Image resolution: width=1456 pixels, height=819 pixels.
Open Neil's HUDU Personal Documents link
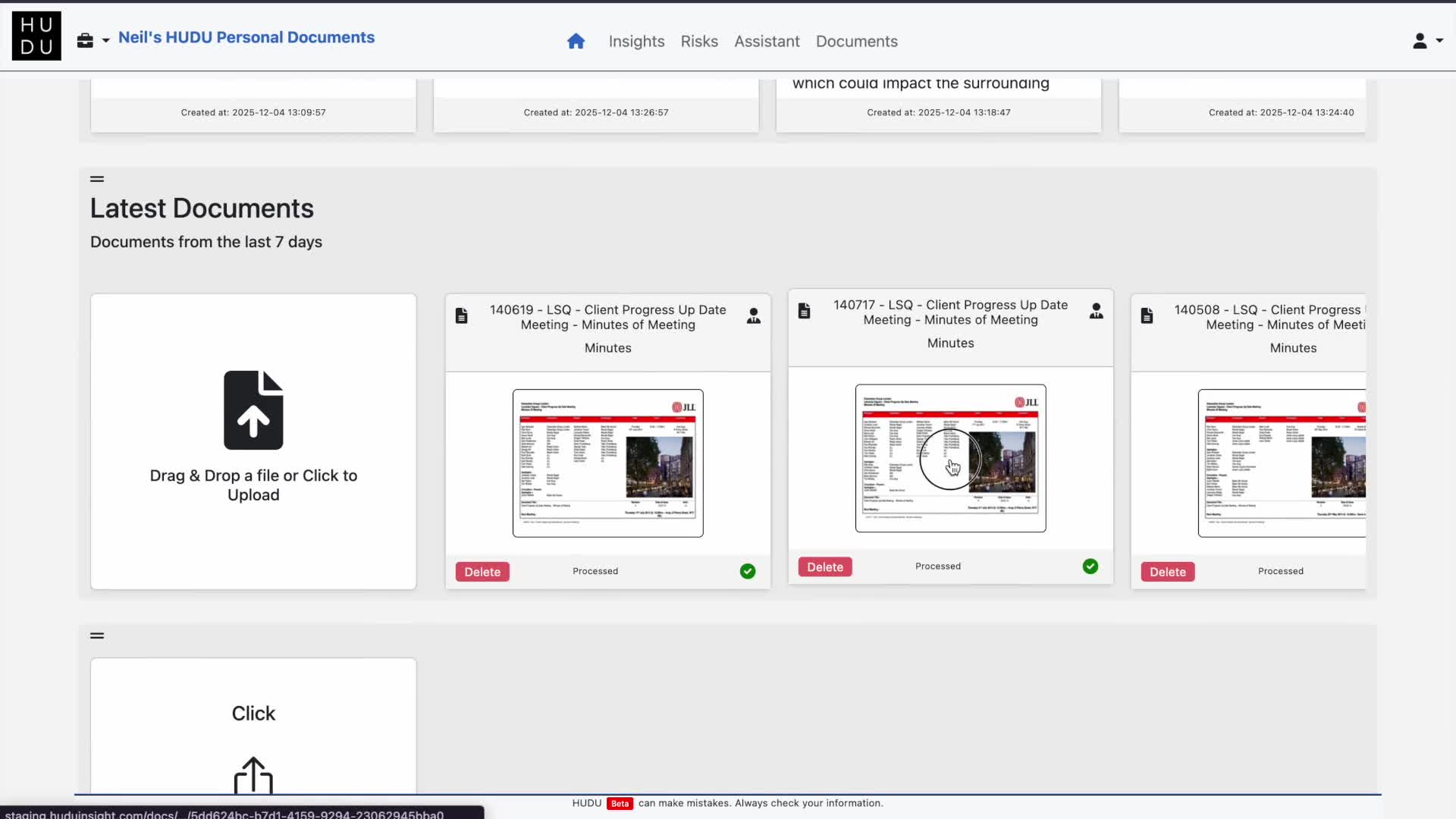(246, 37)
